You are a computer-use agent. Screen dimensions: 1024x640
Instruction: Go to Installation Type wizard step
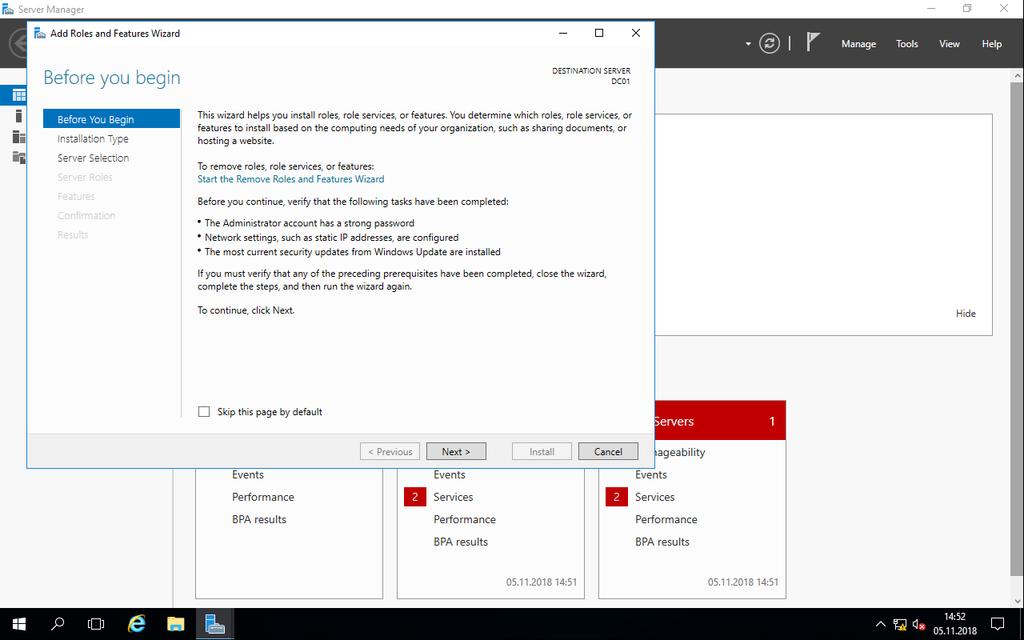pos(93,138)
